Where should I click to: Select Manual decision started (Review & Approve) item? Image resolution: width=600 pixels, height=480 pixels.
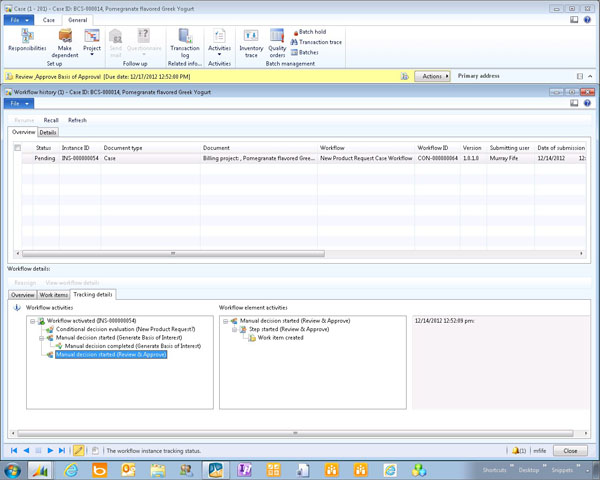pos(111,354)
